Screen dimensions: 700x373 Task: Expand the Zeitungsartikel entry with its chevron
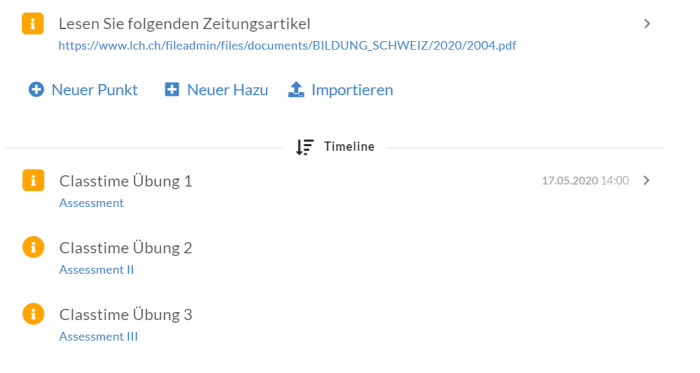(647, 24)
